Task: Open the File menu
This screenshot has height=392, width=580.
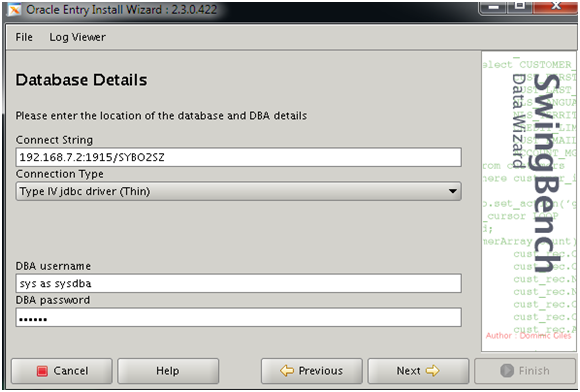Action: coord(24,37)
